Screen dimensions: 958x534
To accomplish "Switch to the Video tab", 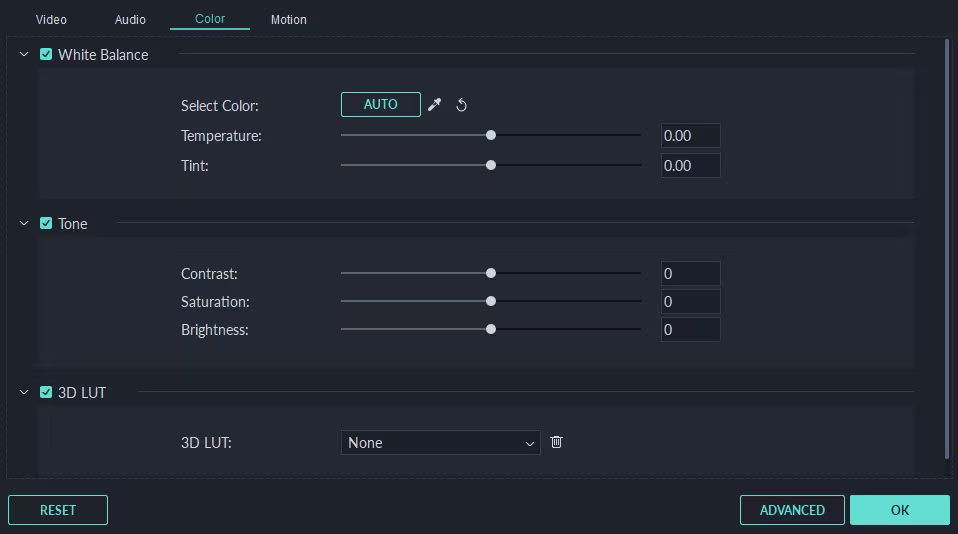I will pos(51,20).
